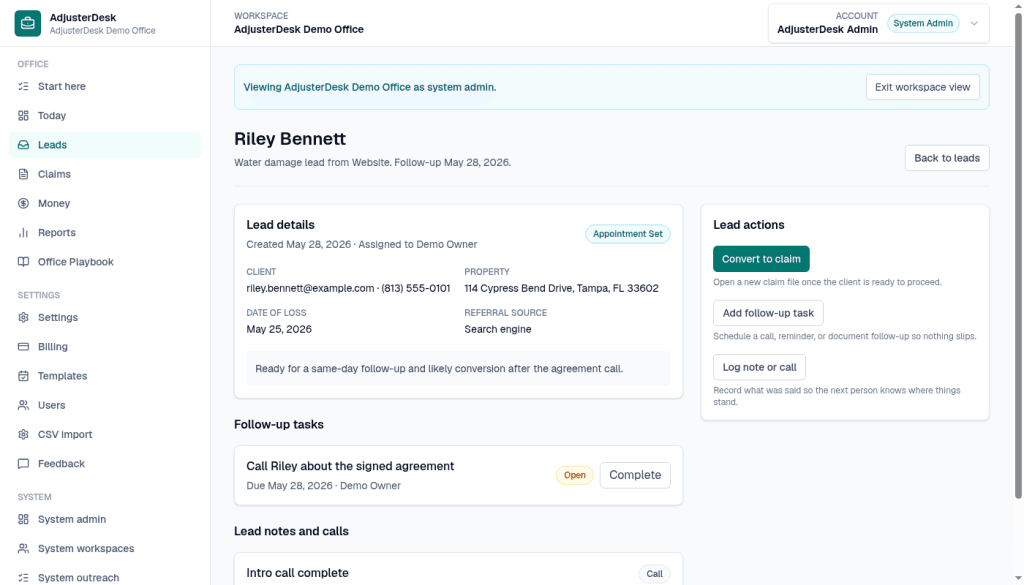Click AdjusterDesk Demo Office workspace title
This screenshot has width=1024, height=585.
click(299, 29)
